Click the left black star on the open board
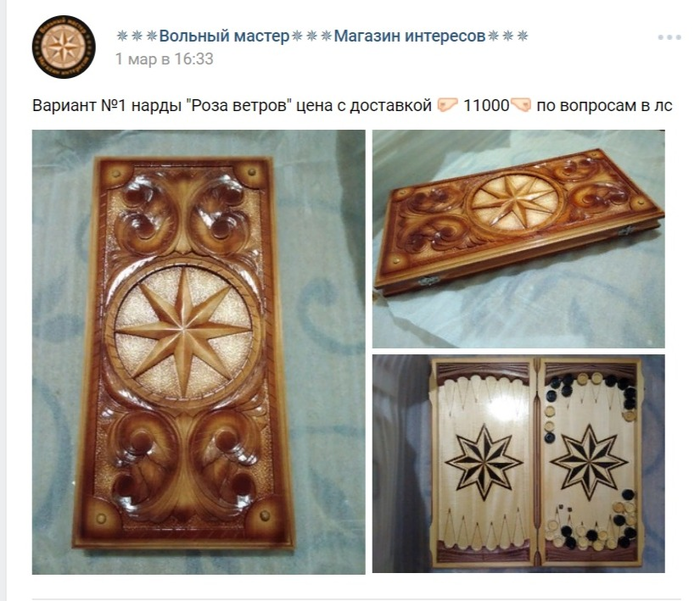700x601 pixels. pos(484,462)
